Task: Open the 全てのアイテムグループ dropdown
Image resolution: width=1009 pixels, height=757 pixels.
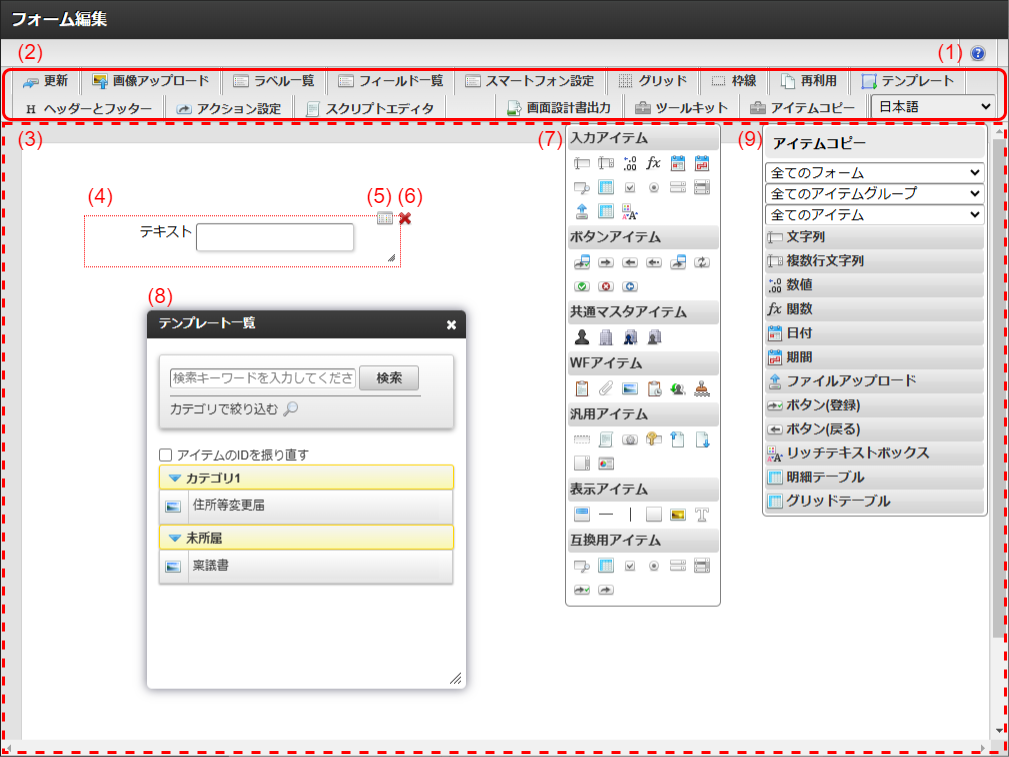Action: [x=873, y=193]
